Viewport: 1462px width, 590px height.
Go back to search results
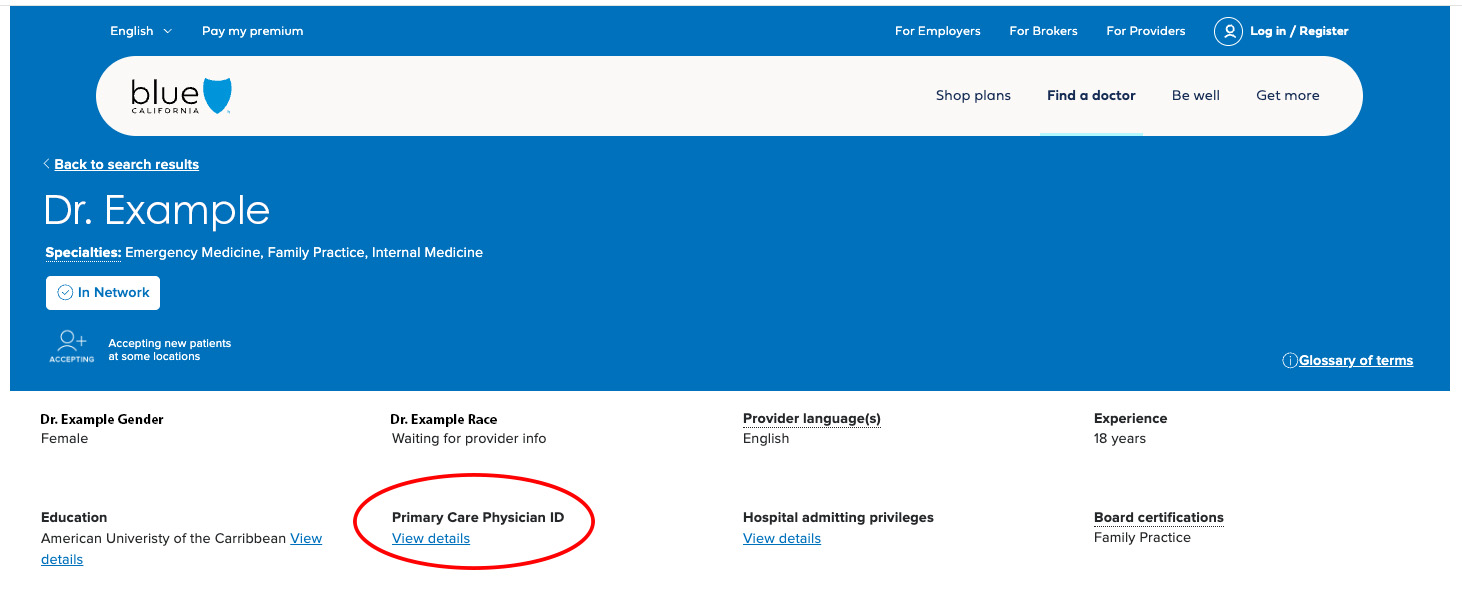pyautogui.click(x=127, y=164)
